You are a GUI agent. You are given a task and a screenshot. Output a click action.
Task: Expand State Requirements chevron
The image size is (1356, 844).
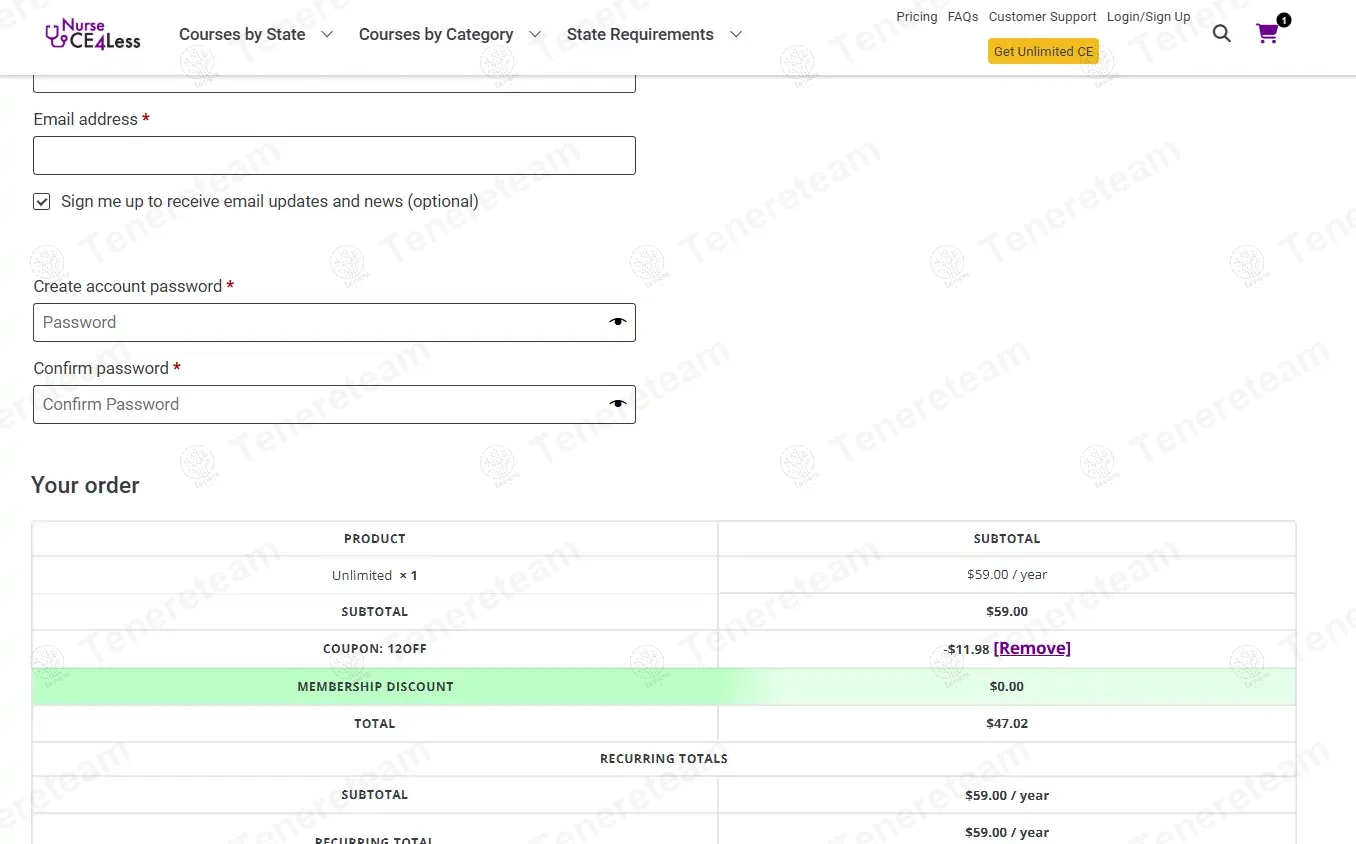coord(736,34)
